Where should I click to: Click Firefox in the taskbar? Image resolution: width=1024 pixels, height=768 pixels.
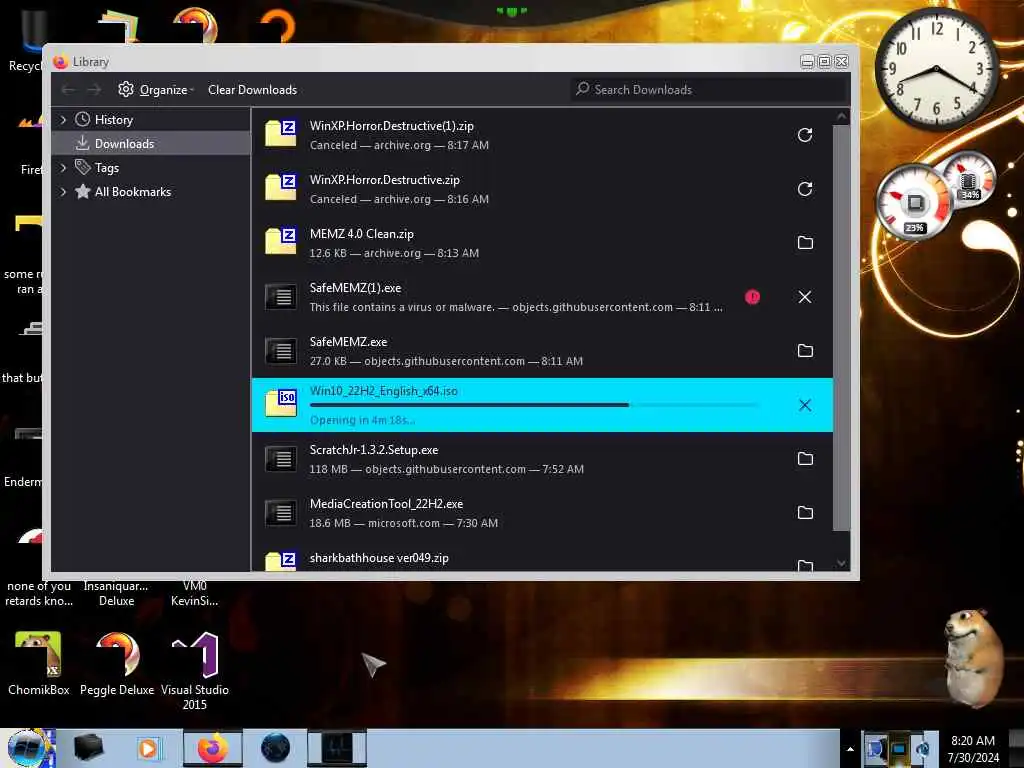213,748
